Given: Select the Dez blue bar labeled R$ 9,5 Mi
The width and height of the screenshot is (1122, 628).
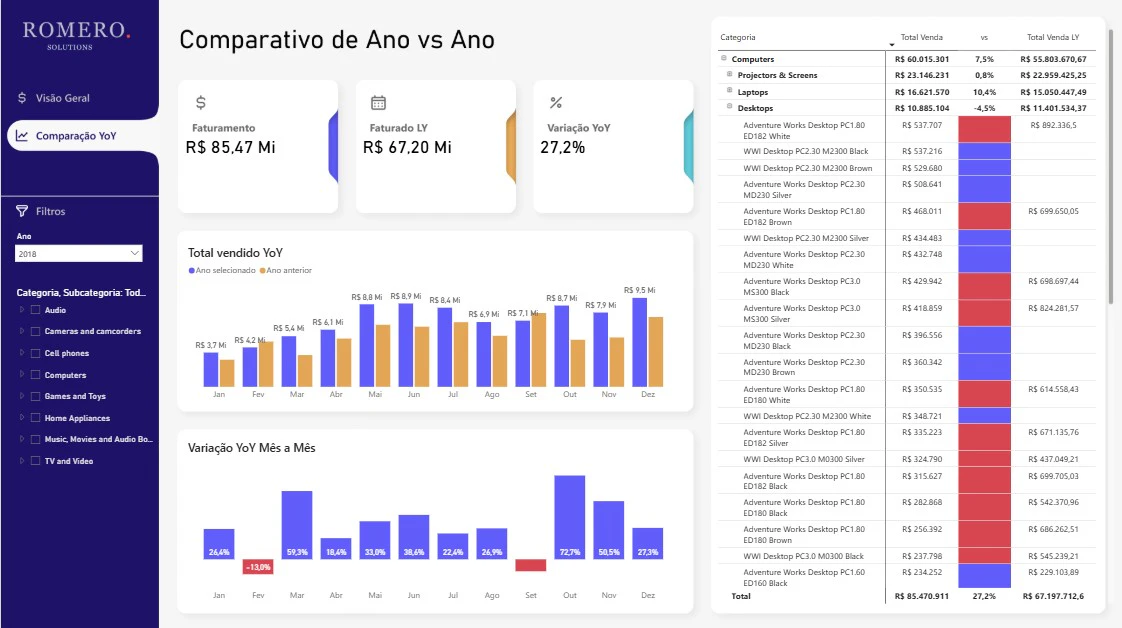Looking at the screenshot, I should (640, 342).
